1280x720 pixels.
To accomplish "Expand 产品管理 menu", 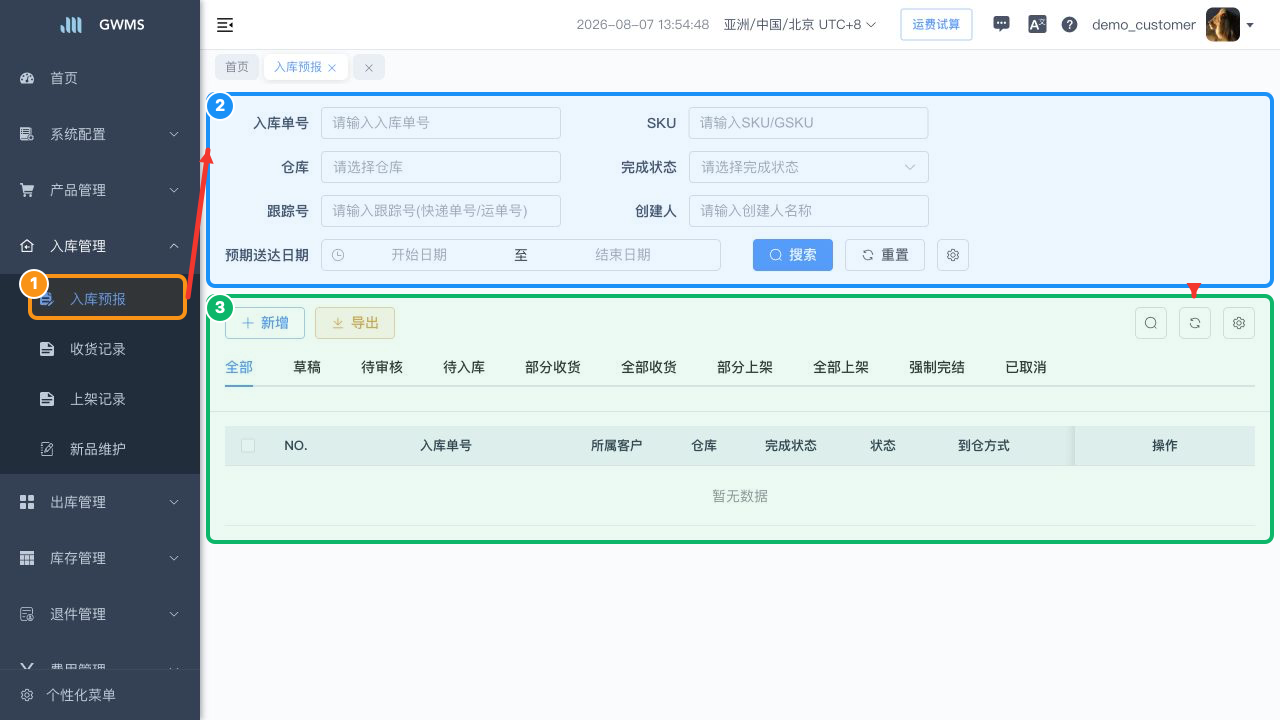I will [x=100, y=190].
